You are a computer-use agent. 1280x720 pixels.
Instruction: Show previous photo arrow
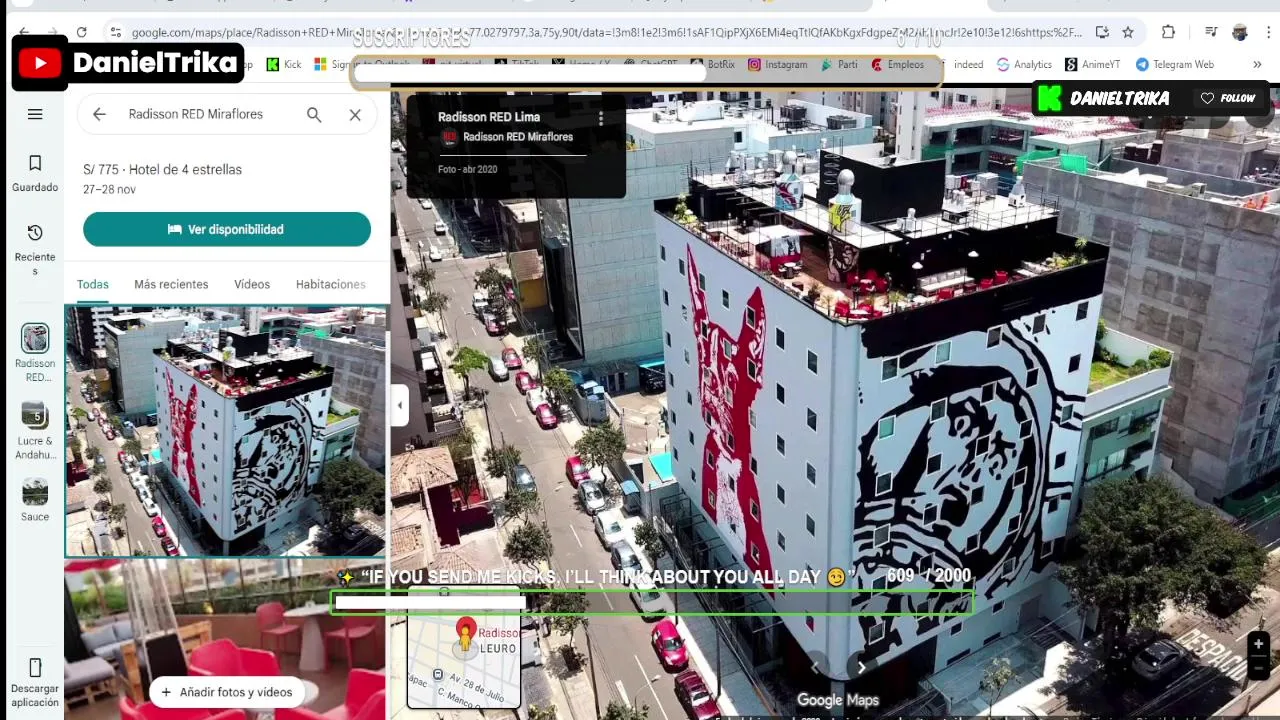815,667
